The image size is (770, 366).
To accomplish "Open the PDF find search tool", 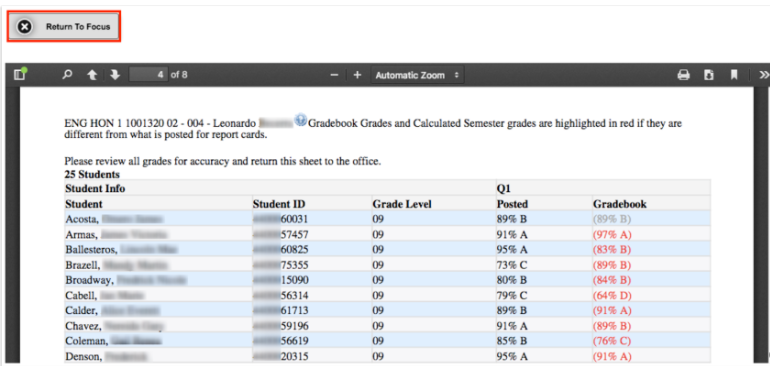I will (x=68, y=75).
